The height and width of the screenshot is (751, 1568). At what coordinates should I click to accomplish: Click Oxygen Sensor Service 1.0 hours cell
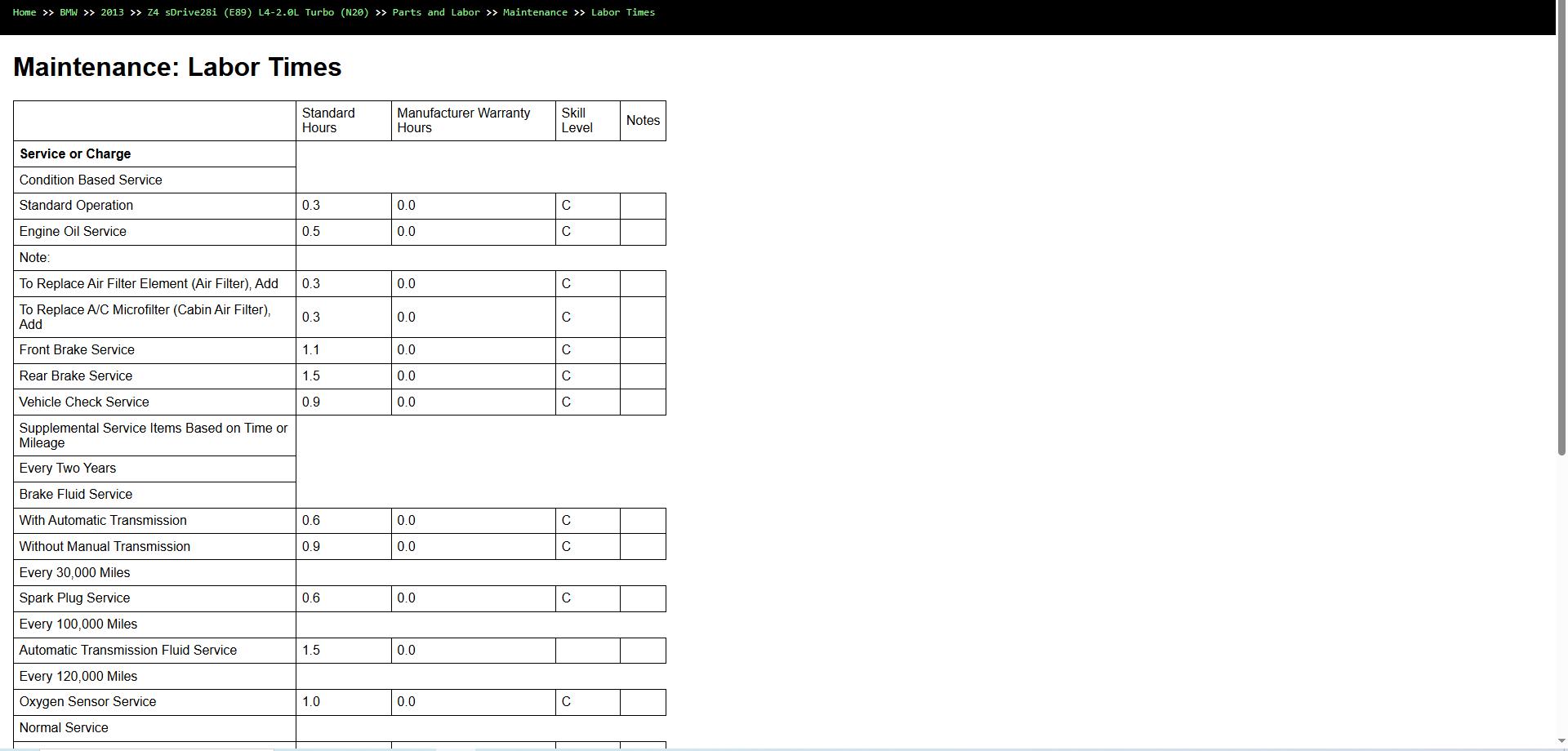coord(343,702)
